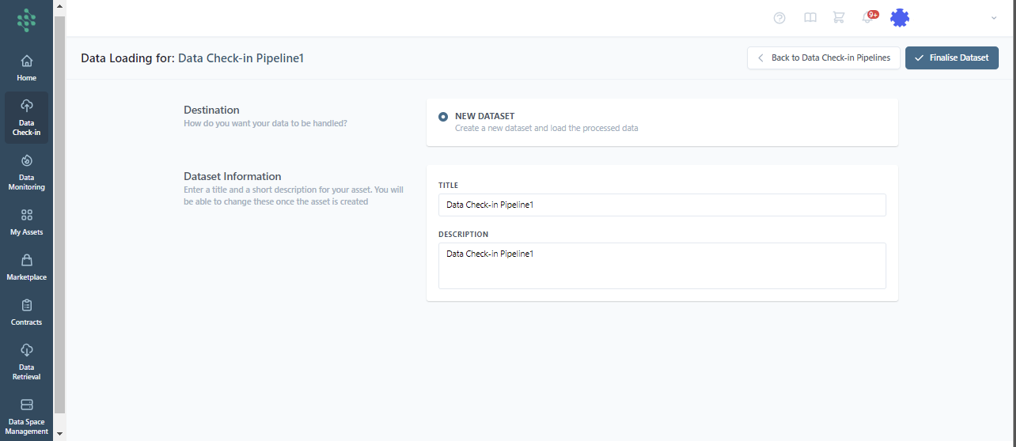Open the shopping cart icon

coord(839,18)
